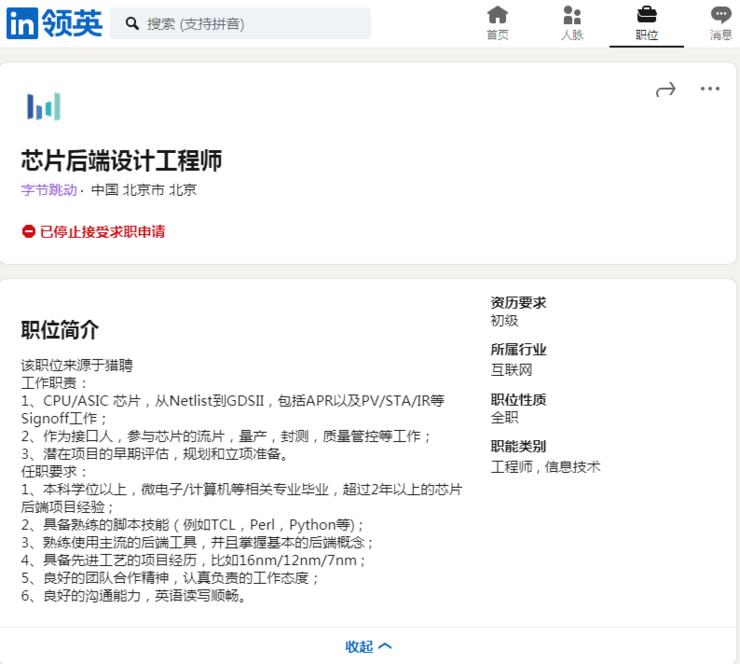
Task: Click the 任职要求： line
Action: (x=54, y=471)
